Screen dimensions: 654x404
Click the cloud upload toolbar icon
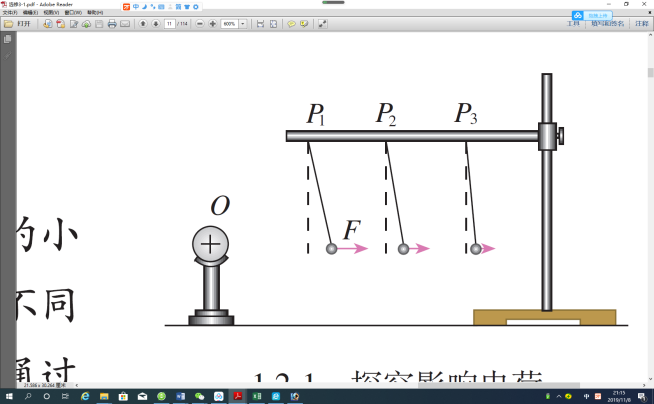86,24
